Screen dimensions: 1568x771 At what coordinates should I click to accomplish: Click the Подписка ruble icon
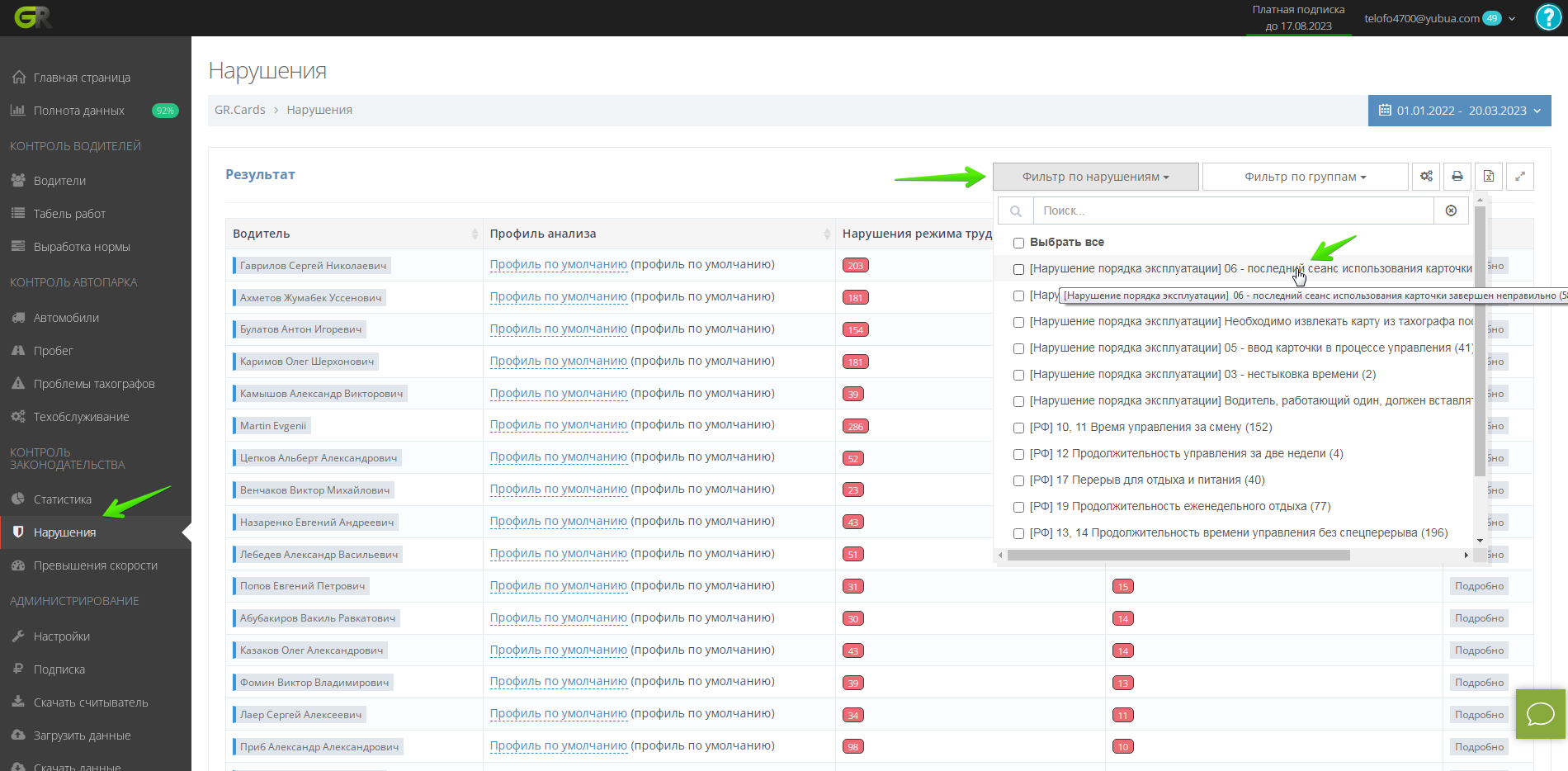tap(18, 669)
